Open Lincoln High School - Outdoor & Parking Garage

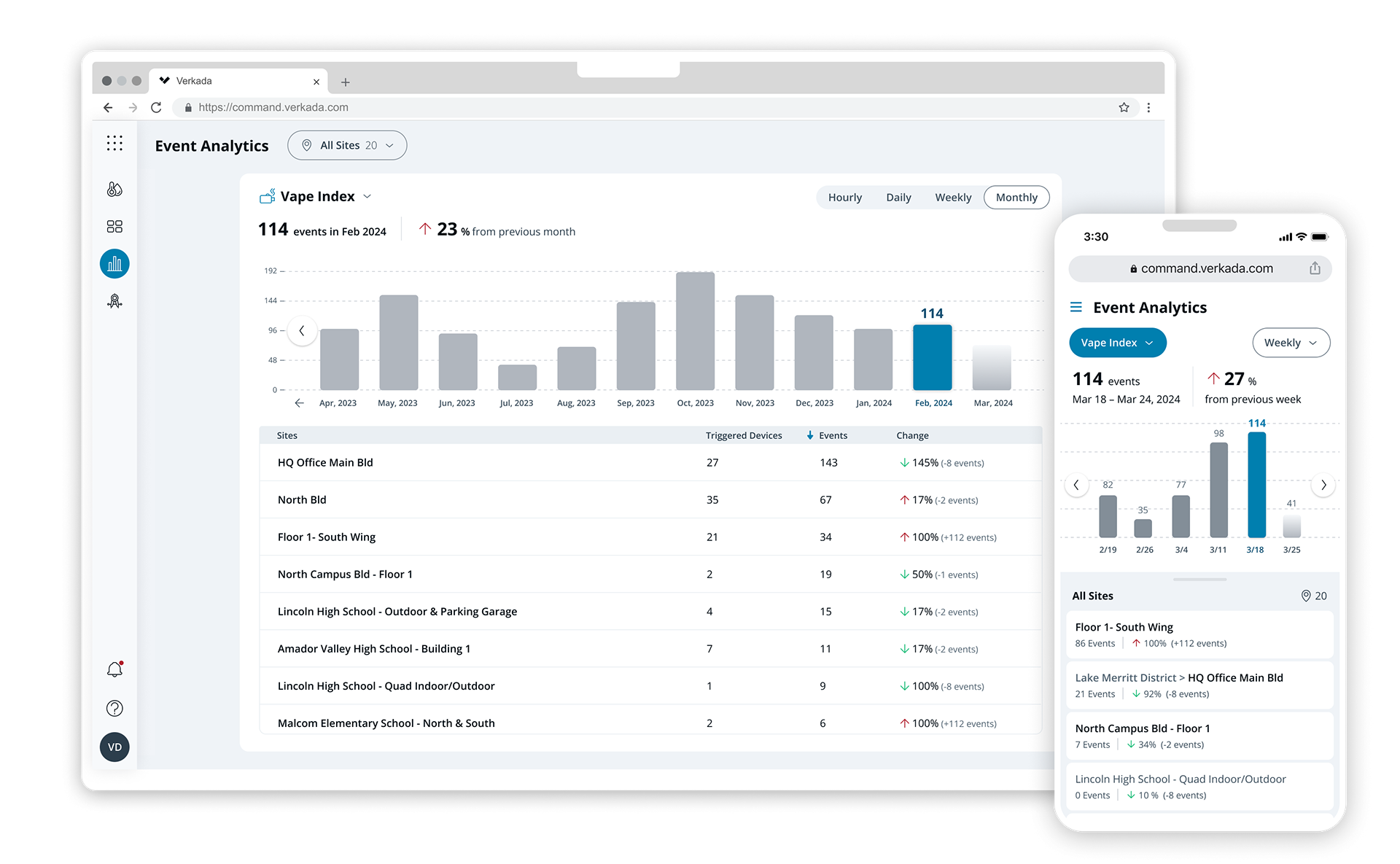point(650,611)
